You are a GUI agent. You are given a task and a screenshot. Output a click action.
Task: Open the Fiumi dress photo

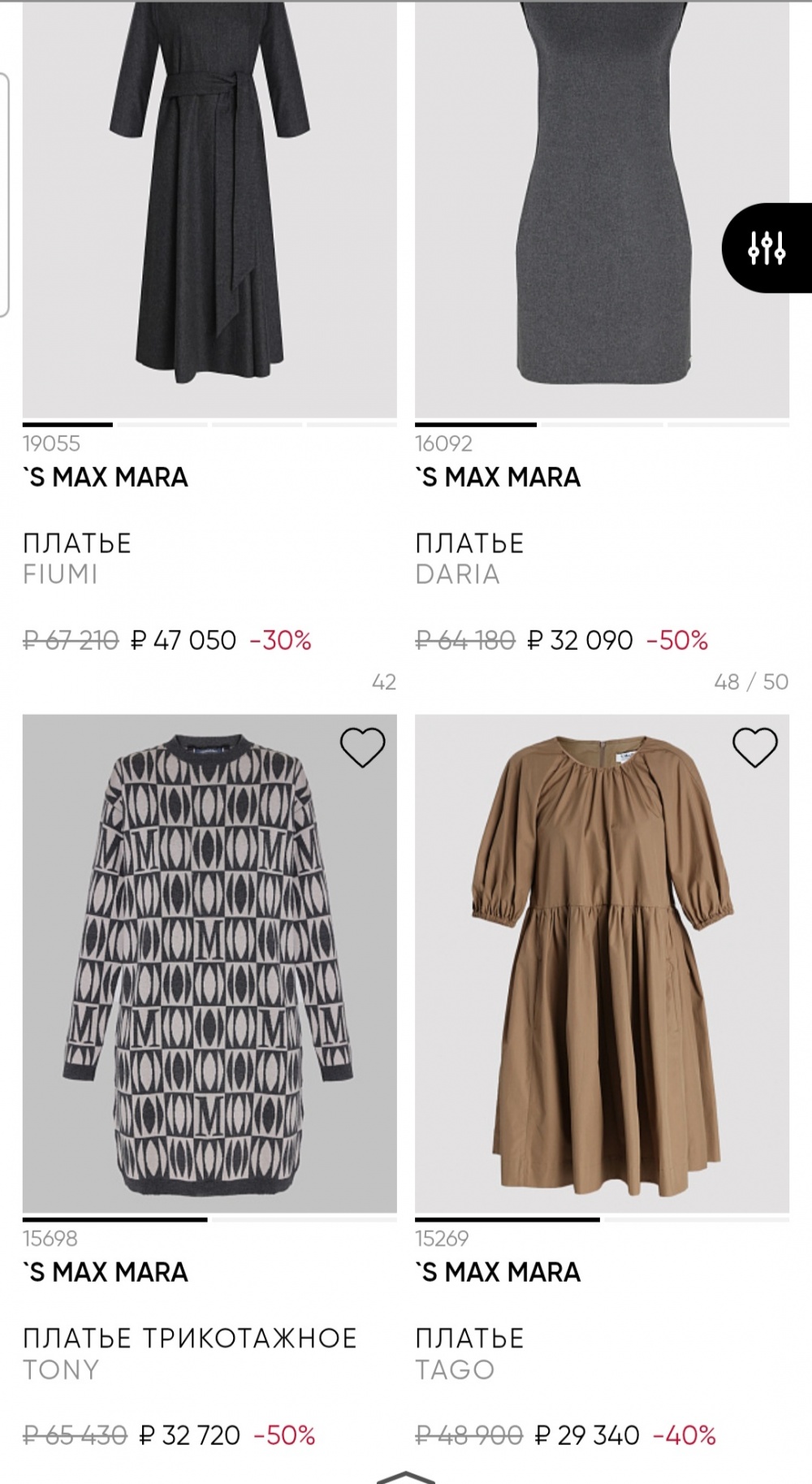(x=209, y=211)
